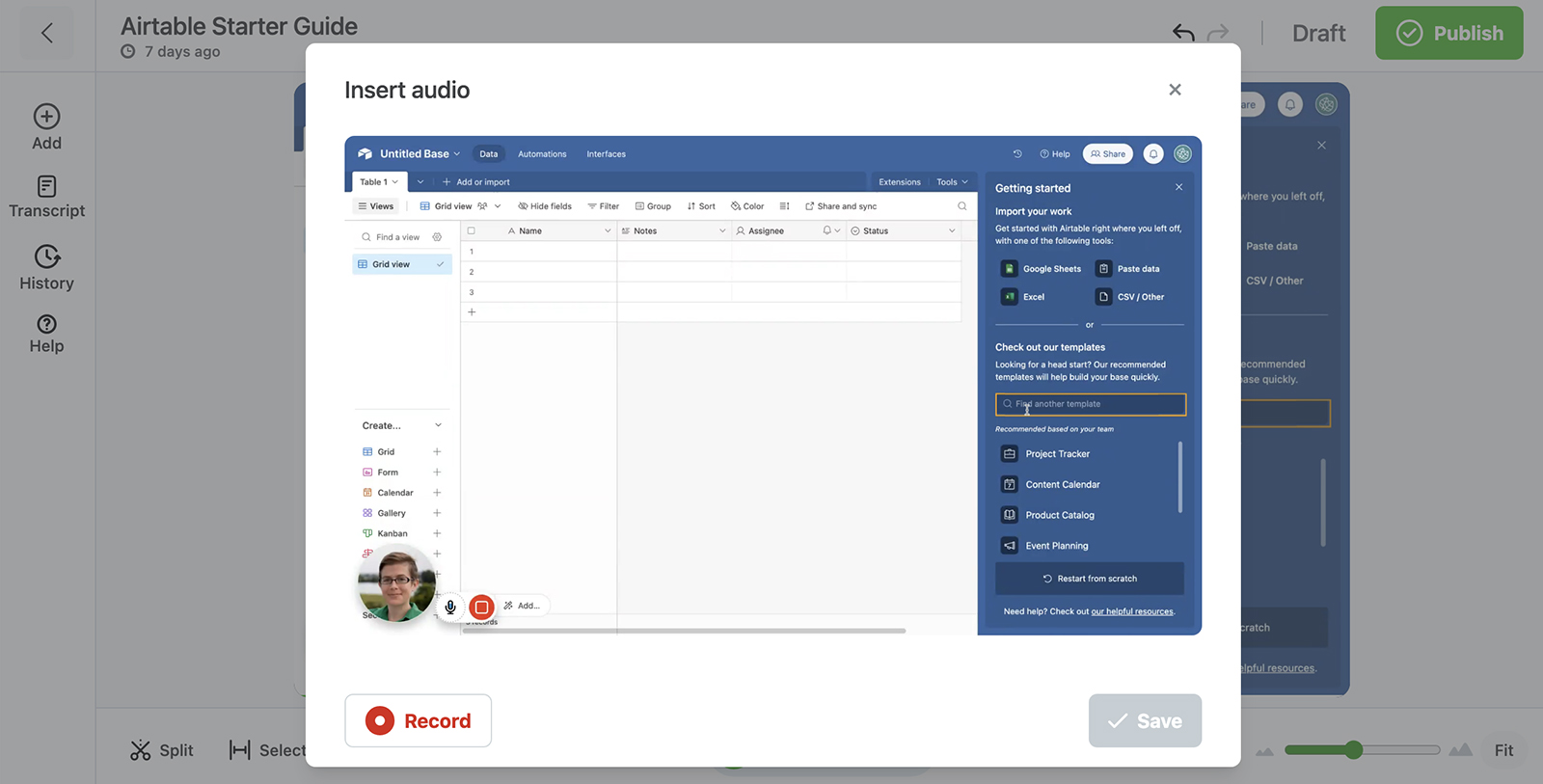The width and height of the screenshot is (1543, 784).
Task: Open the Group option
Action: click(653, 206)
